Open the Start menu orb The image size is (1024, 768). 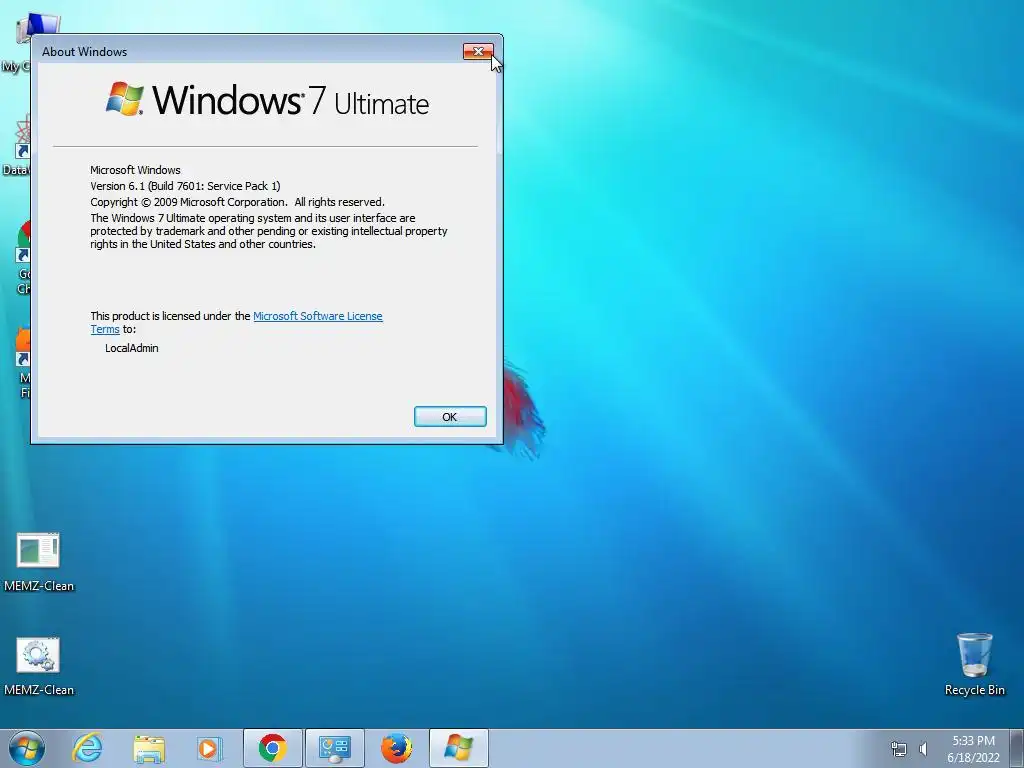coord(27,748)
